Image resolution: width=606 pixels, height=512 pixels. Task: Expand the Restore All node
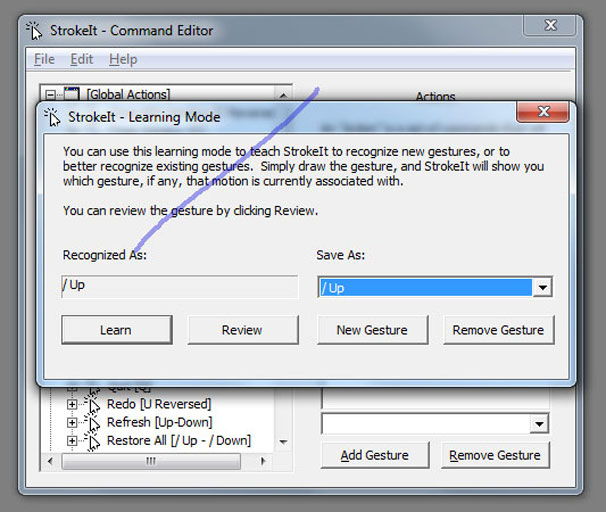pos(71,441)
